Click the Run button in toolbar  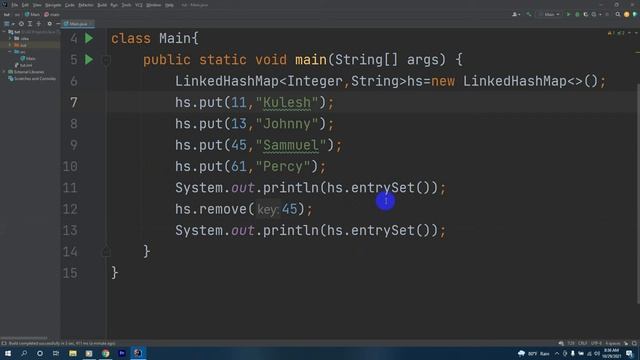[568, 14]
